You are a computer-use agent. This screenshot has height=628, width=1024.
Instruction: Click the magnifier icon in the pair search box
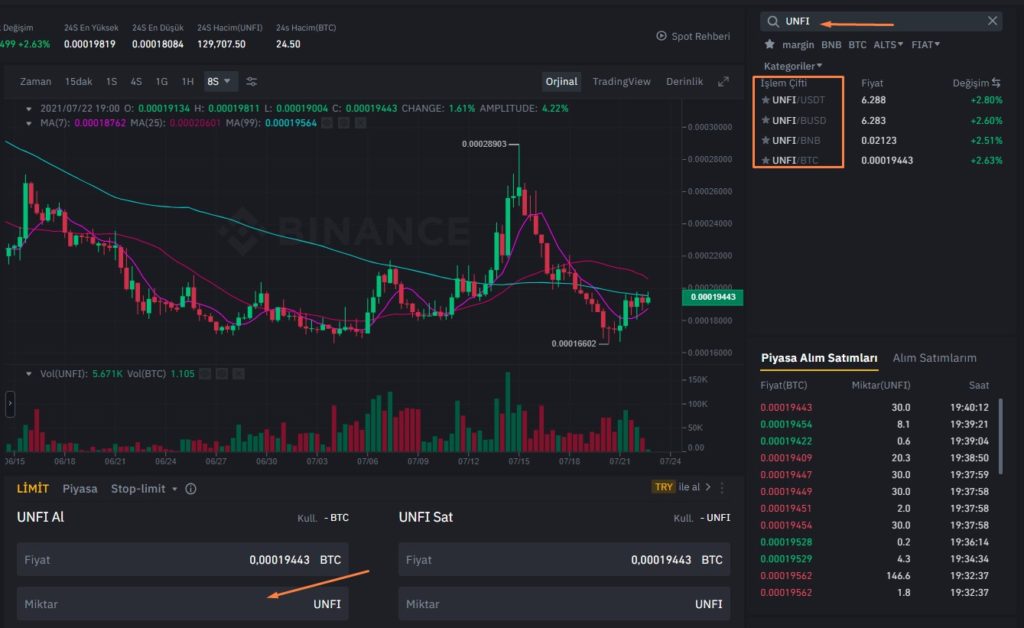point(773,22)
